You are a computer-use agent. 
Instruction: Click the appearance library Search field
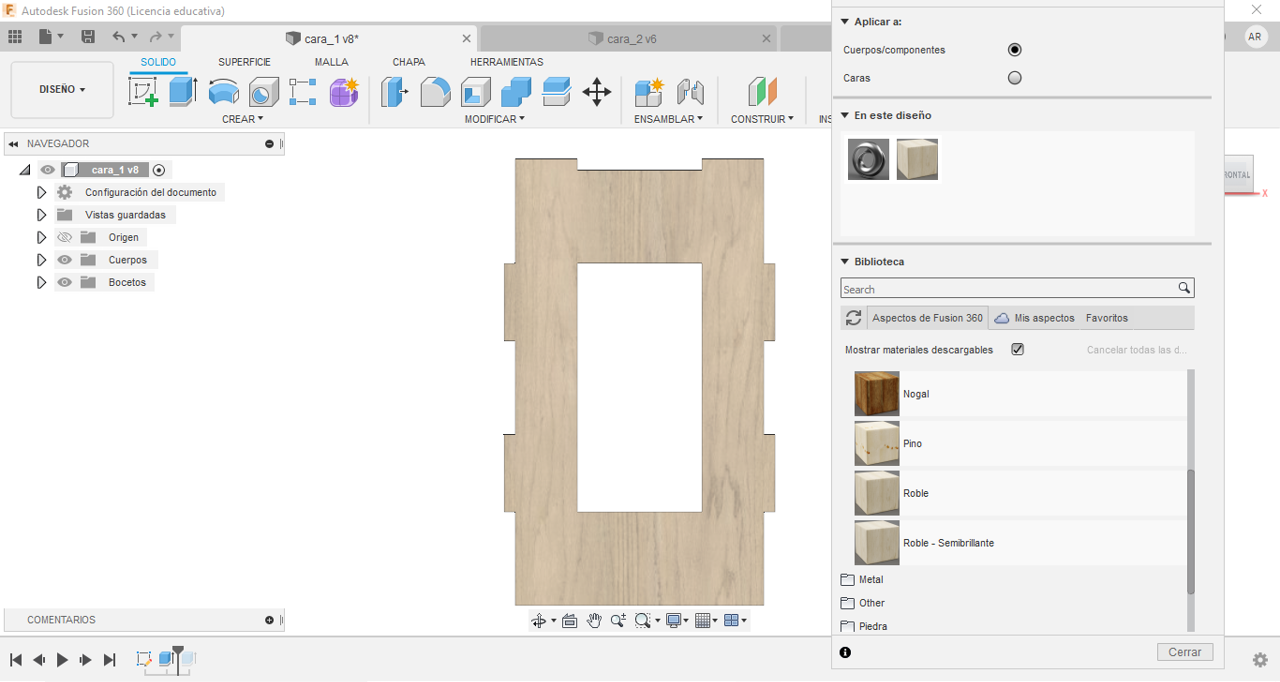[x=1017, y=288]
